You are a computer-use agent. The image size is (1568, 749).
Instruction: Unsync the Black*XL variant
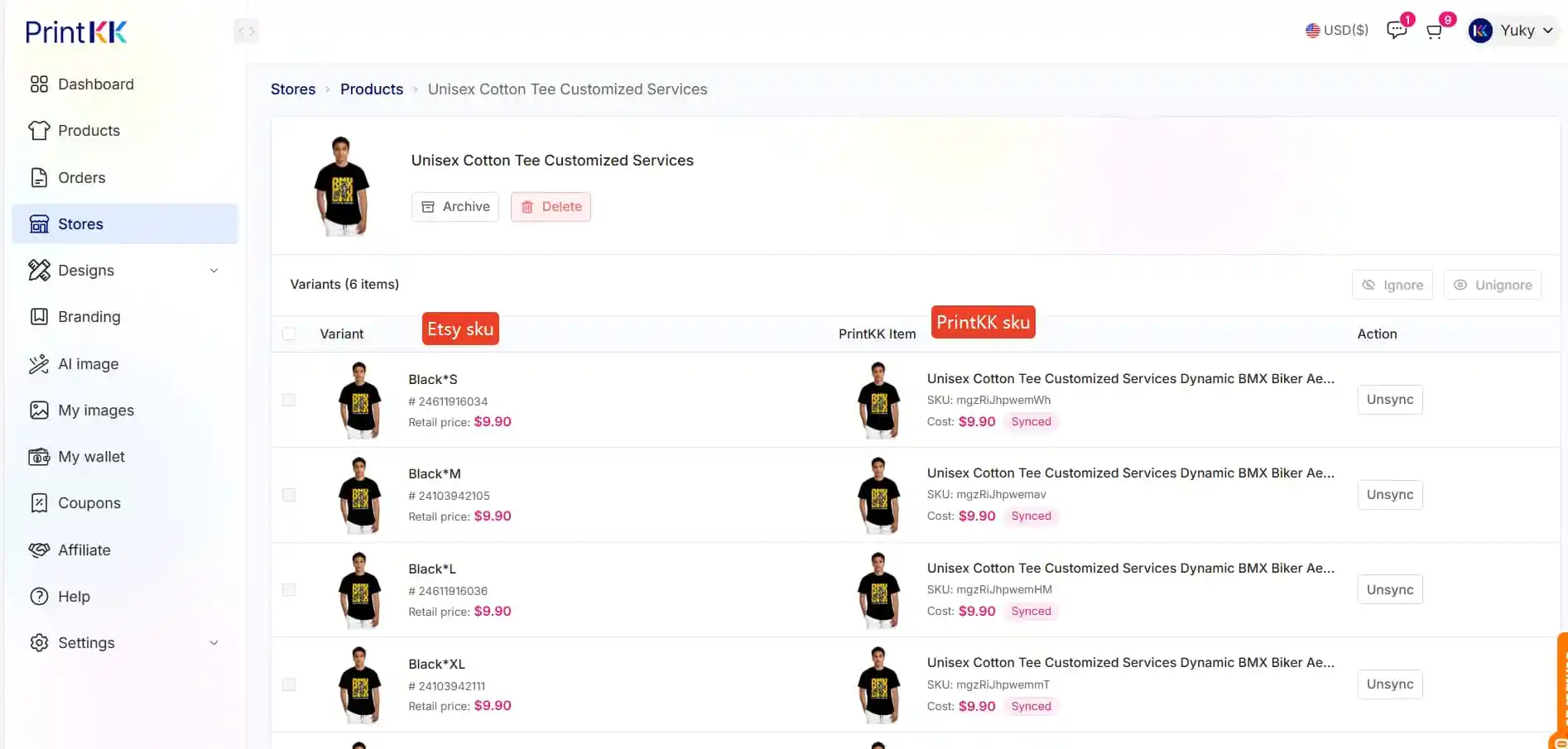coord(1390,684)
